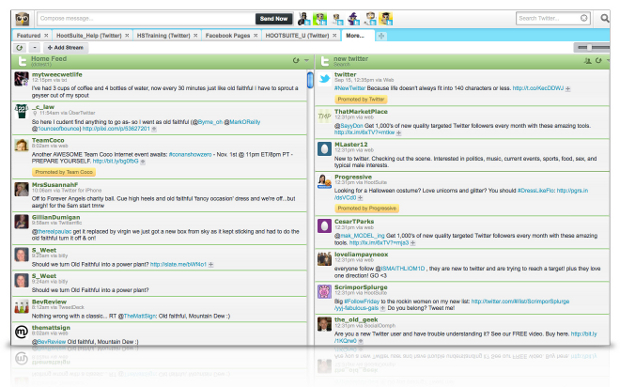
Task: Click the HootSuite owl logo
Action: coord(22,19)
